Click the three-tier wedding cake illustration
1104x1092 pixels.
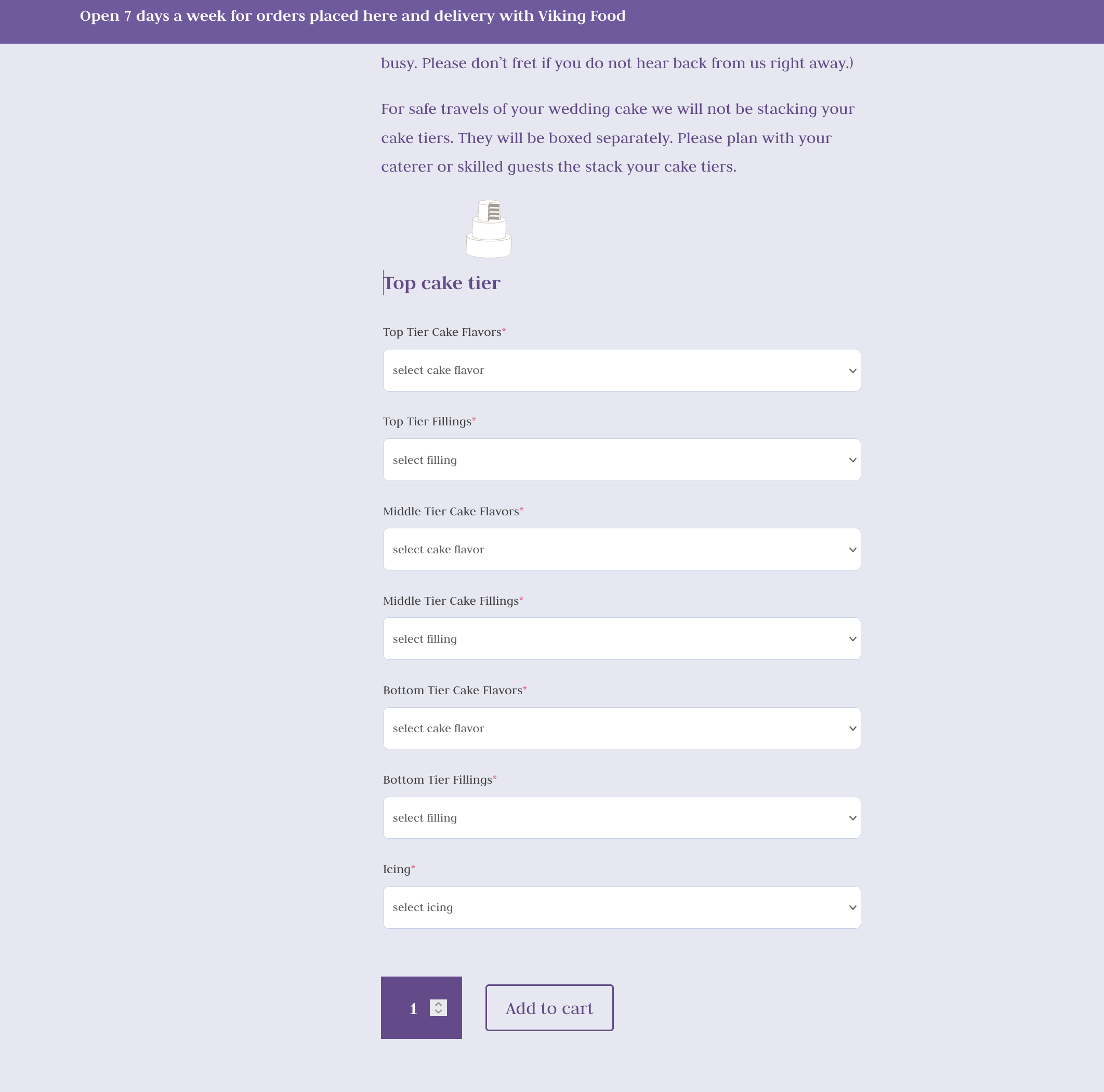(x=489, y=229)
